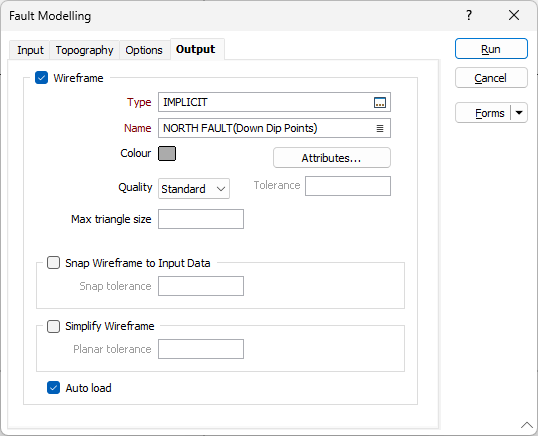
Task: Open the Type field ellipsis browse icon
Action: tap(380, 102)
